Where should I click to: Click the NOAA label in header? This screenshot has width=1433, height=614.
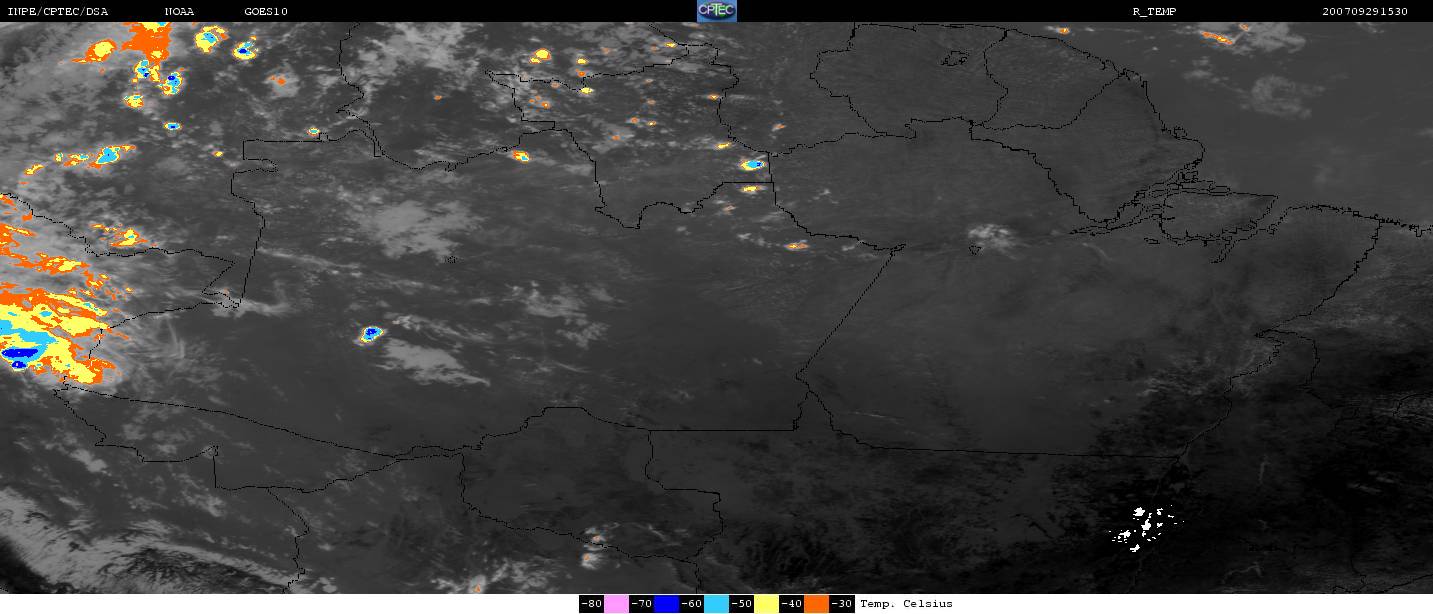click(x=179, y=11)
